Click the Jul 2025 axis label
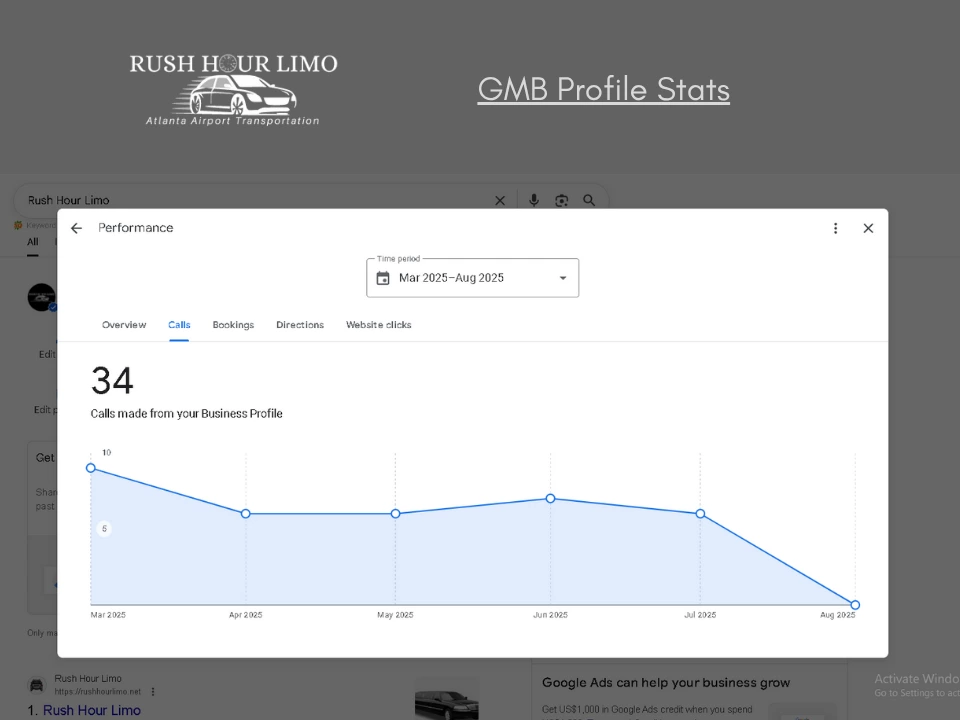Image resolution: width=960 pixels, height=720 pixels. tap(700, 615)
